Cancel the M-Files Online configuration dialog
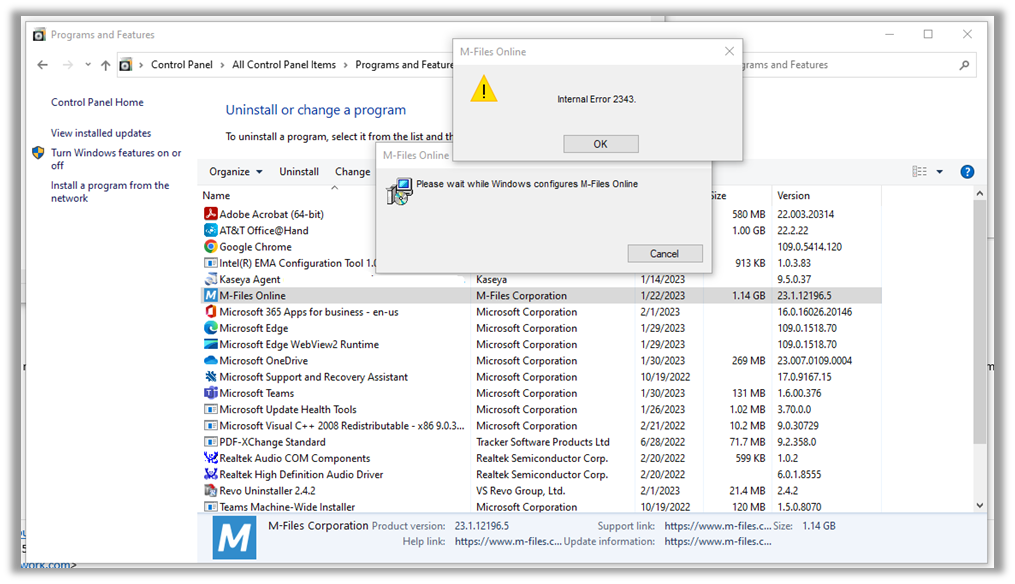This screenshot has width=1015, height=584. point(665,254)
